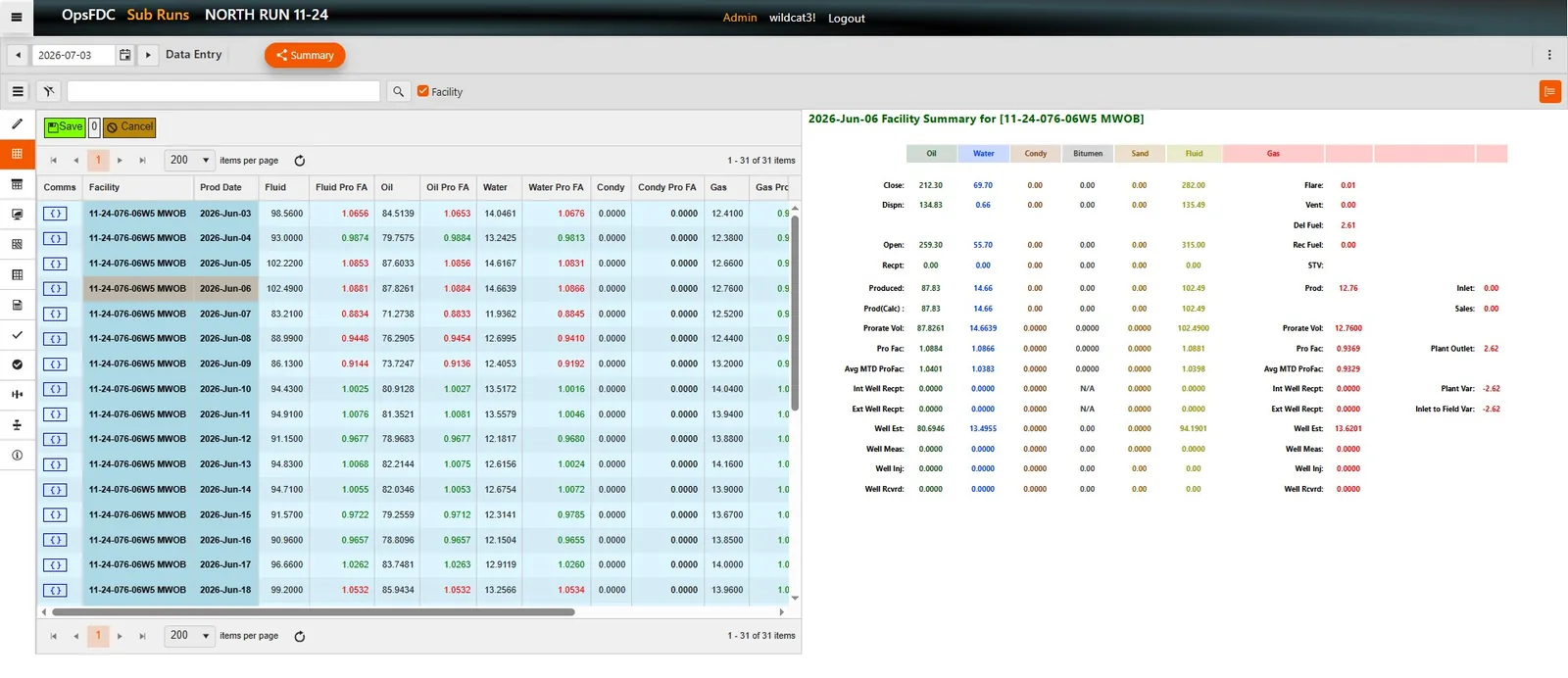
Task: Open the Admin link
Action: [x=740, y=18]
